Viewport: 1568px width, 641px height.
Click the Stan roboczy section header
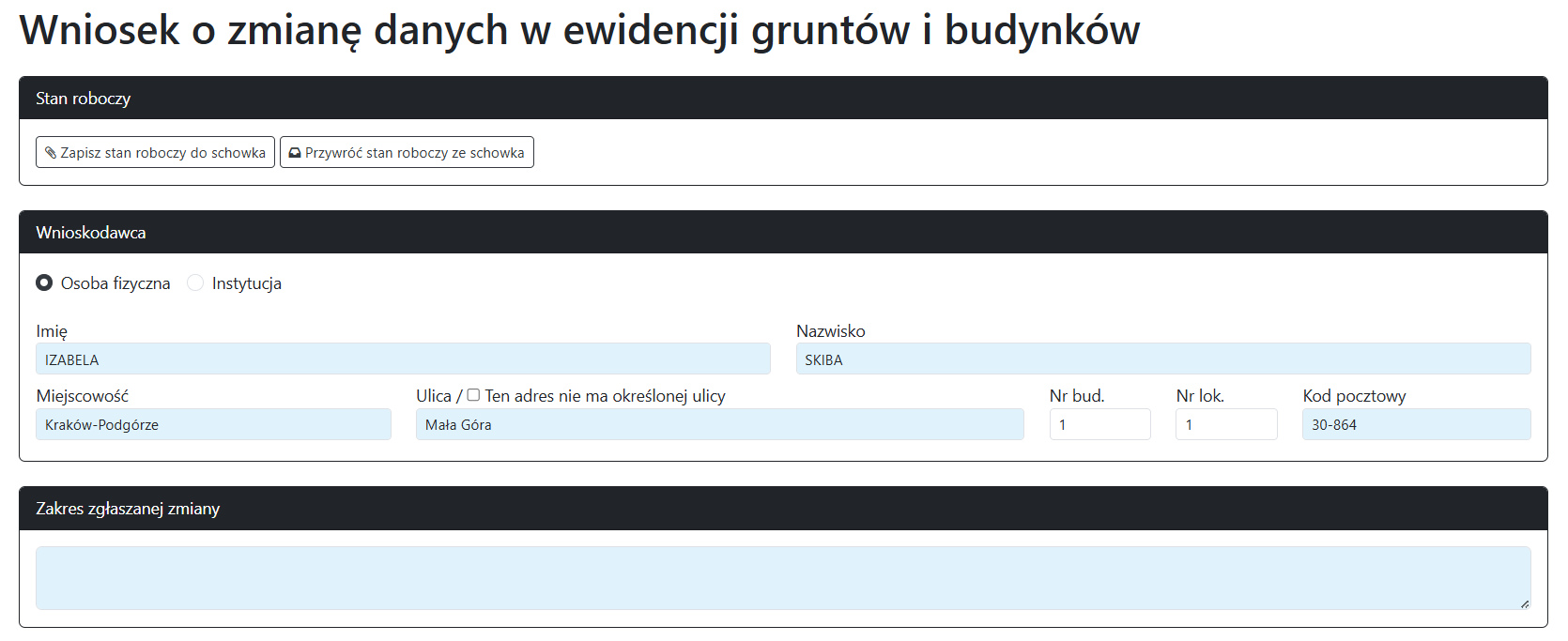tap(783, 99)
